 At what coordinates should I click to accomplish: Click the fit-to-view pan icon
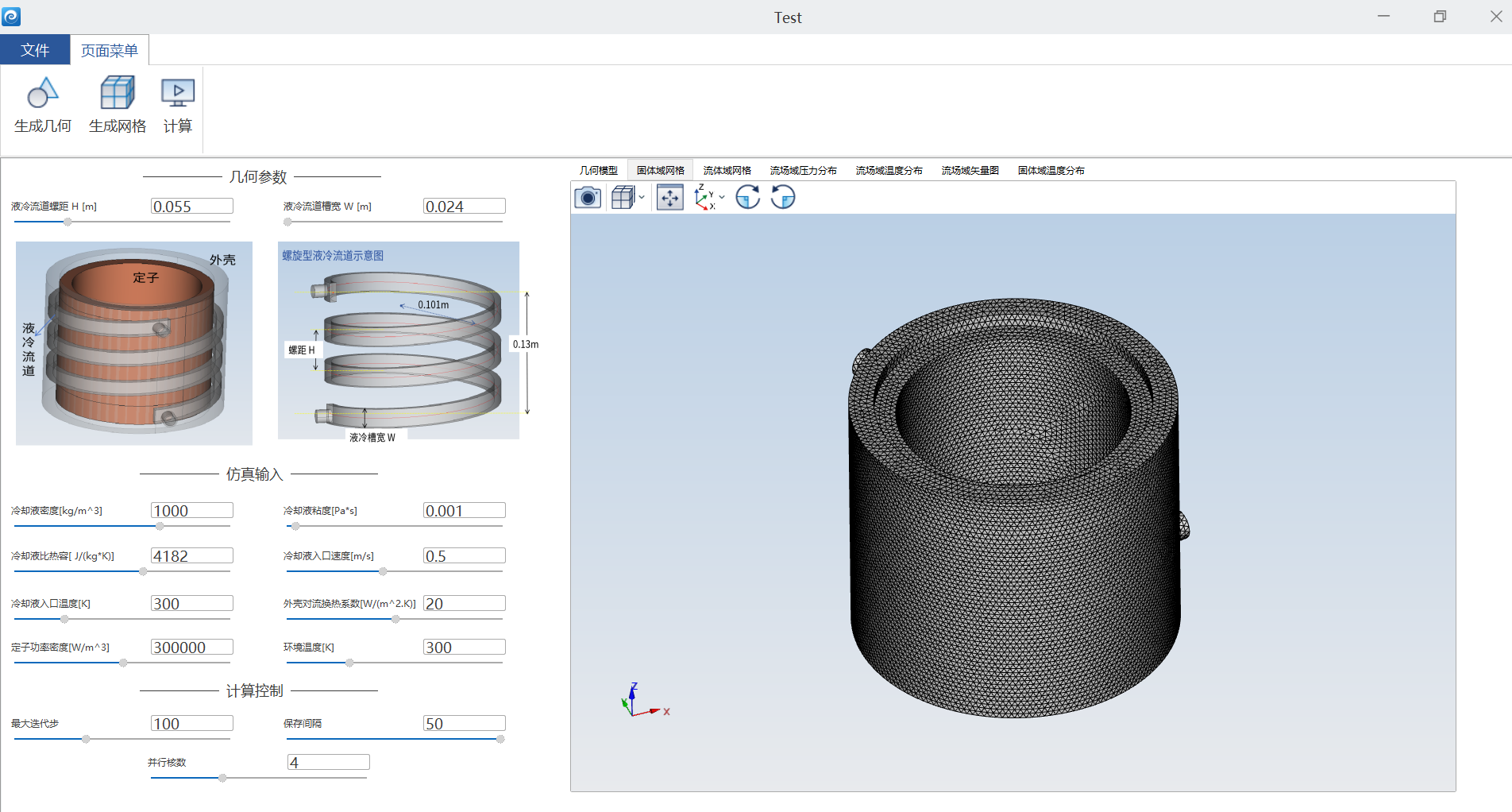670,197
